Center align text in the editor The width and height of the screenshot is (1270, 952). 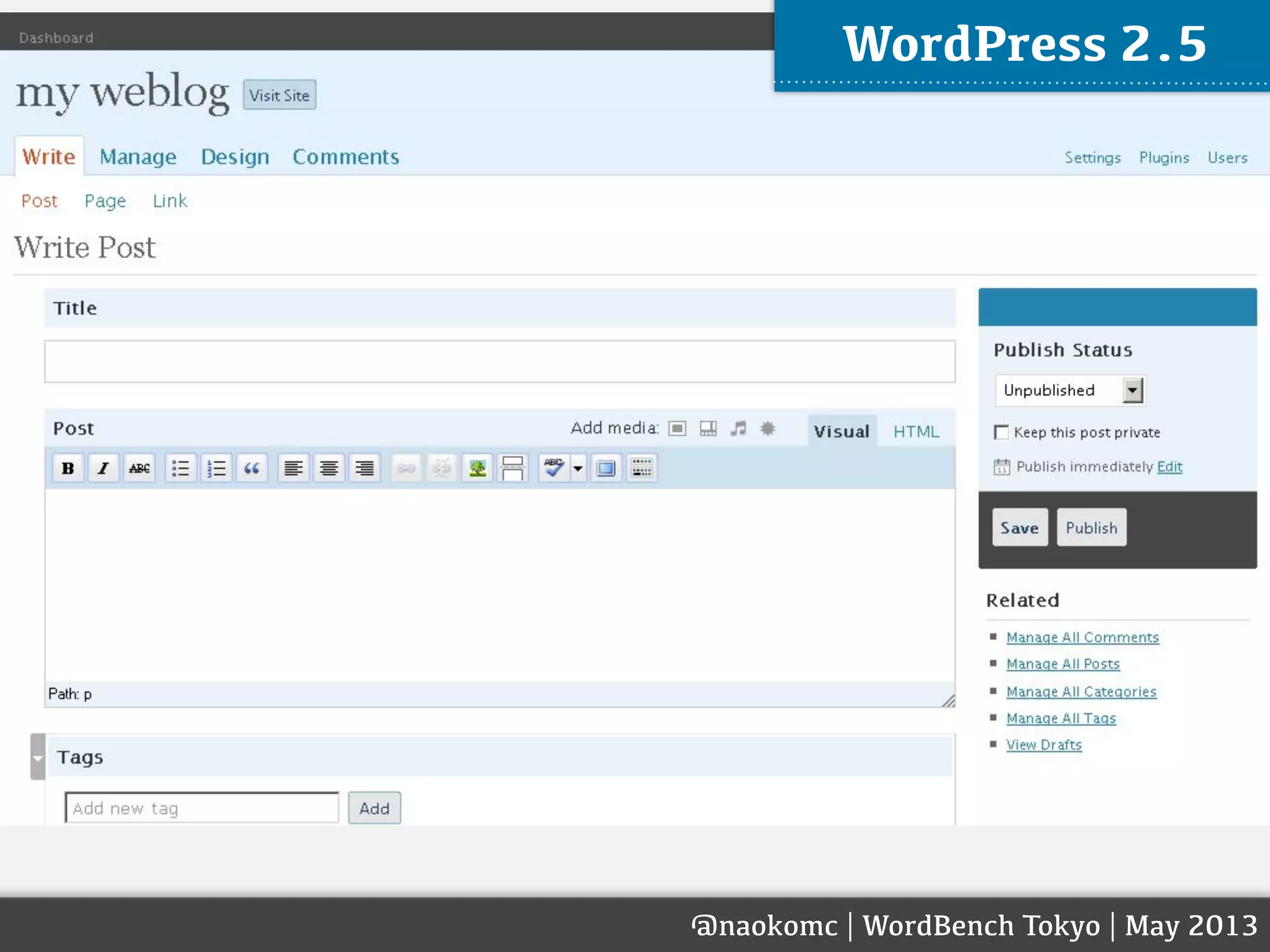pyautogui.click(x=329, y=468)
